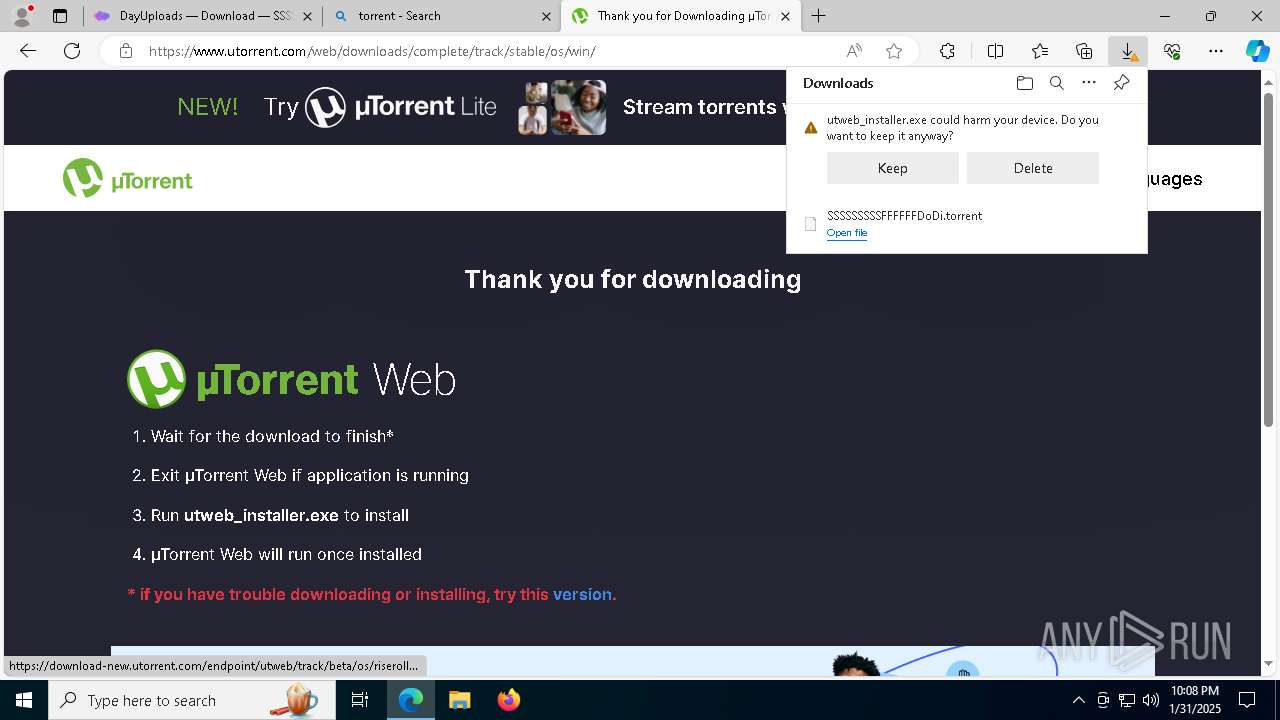Open Edge Settings and more menu
This screenshot has height=720, width=1280.
click(x=1216, y=51)
